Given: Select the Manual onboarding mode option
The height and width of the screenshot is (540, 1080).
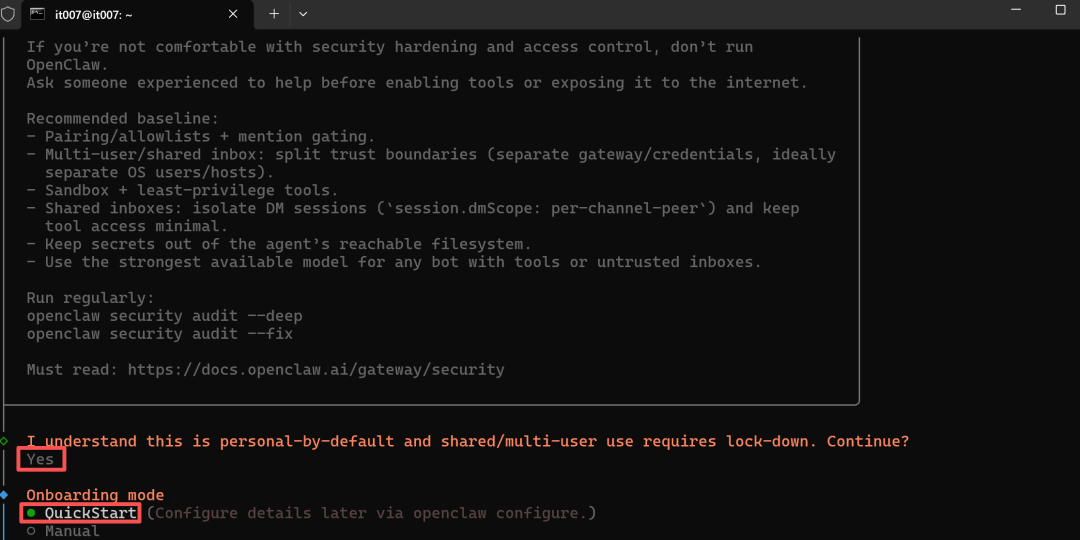Looking at the screenshot, I should point(72,531).
